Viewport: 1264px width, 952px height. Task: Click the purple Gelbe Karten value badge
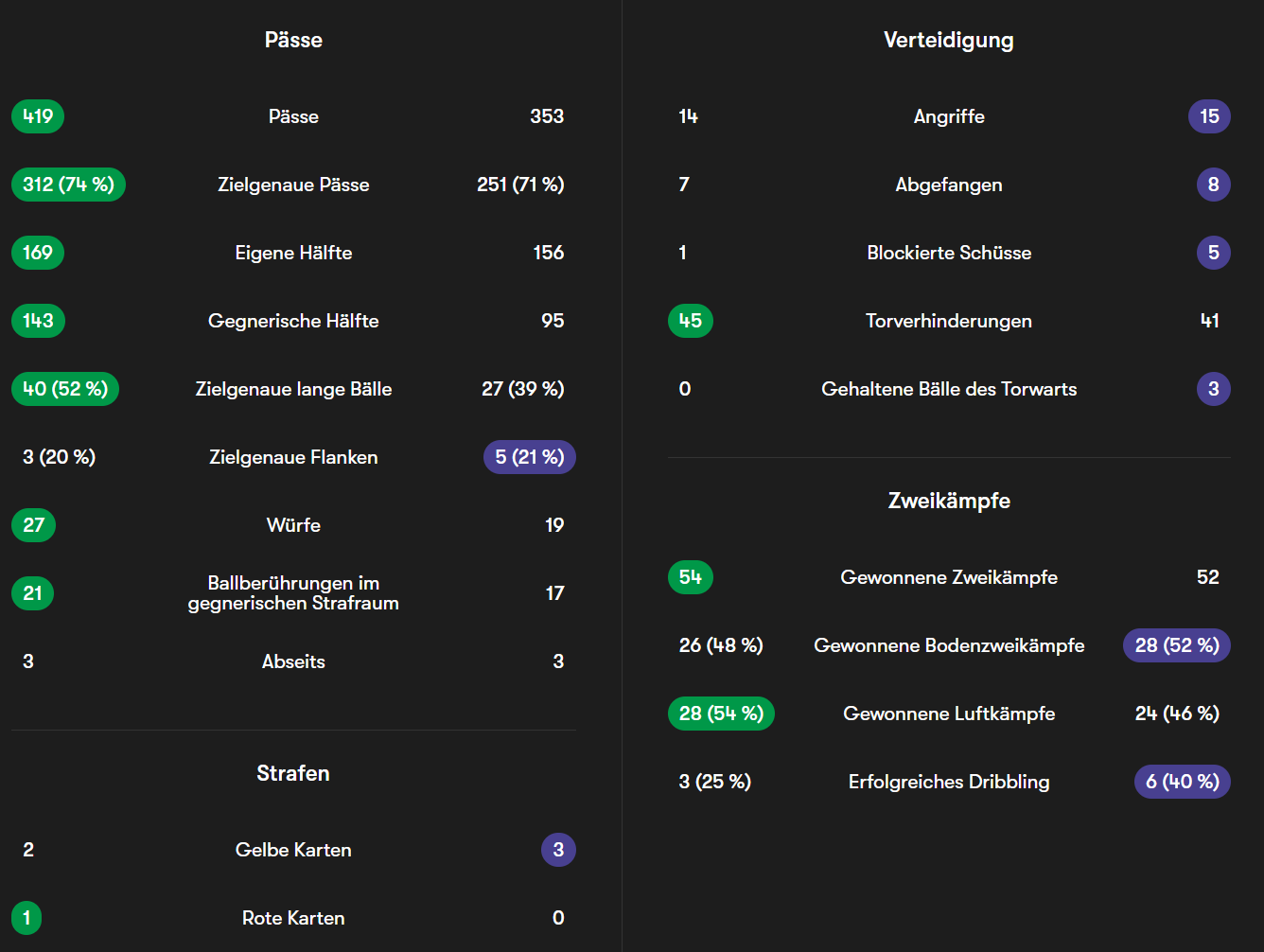tap(558, 850)
